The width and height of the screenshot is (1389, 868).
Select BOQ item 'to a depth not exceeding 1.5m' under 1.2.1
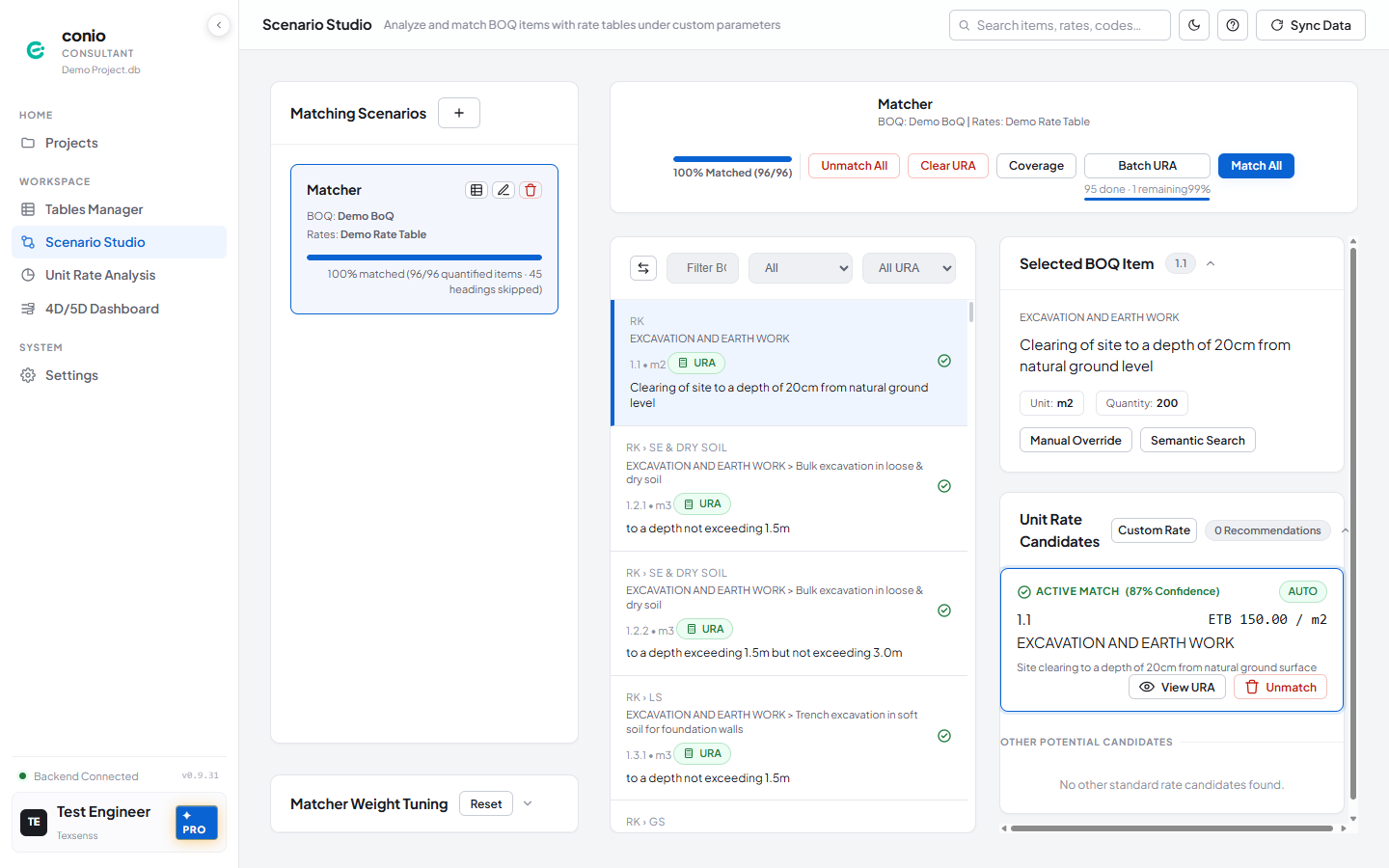(708, 529)
